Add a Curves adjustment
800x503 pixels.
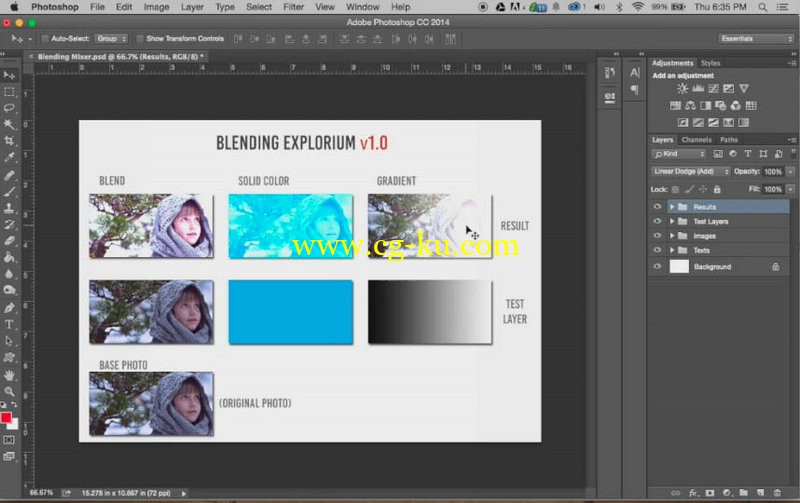click(713, 89)
